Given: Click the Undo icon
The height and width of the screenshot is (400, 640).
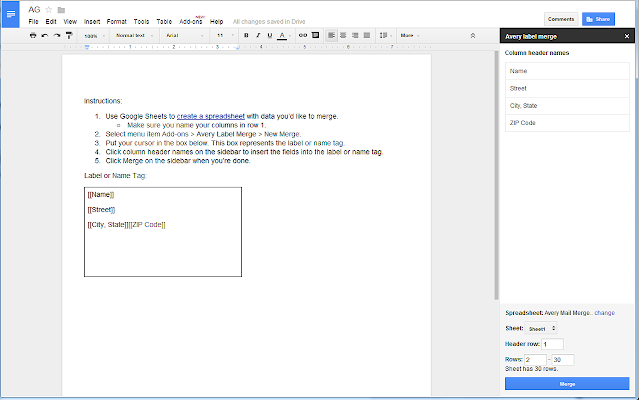Looking at the screenshot, I should pyautogui.click(x=45, y=36).
